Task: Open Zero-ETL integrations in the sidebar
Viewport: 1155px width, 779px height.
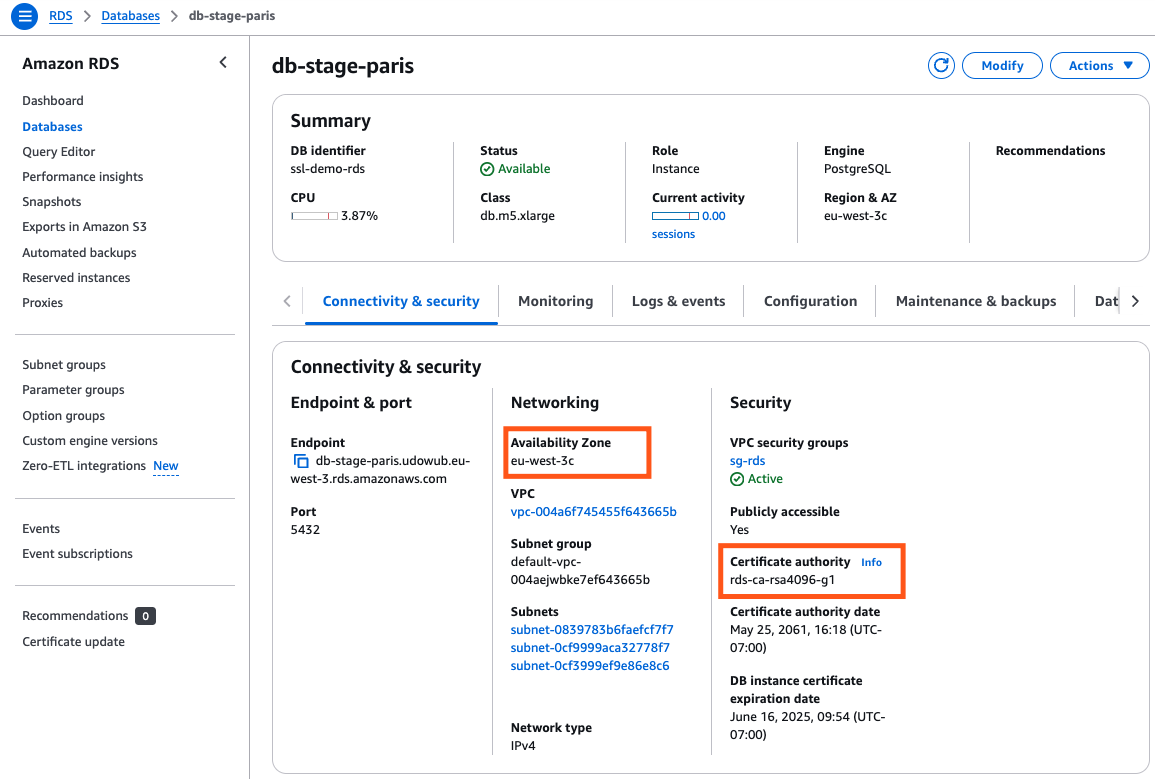Action: coord(84,466)
